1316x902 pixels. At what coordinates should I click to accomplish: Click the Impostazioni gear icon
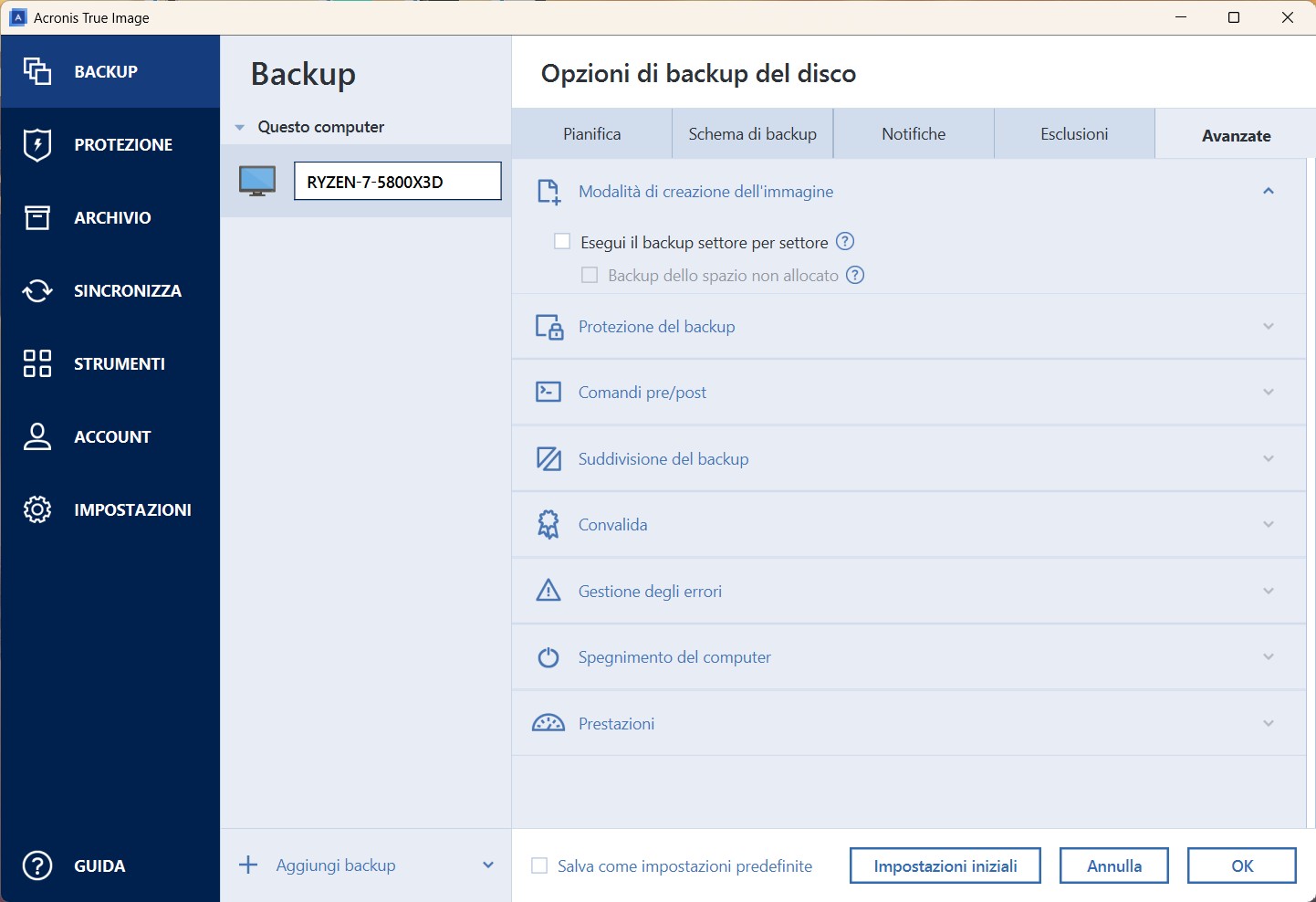pos(37,509)
